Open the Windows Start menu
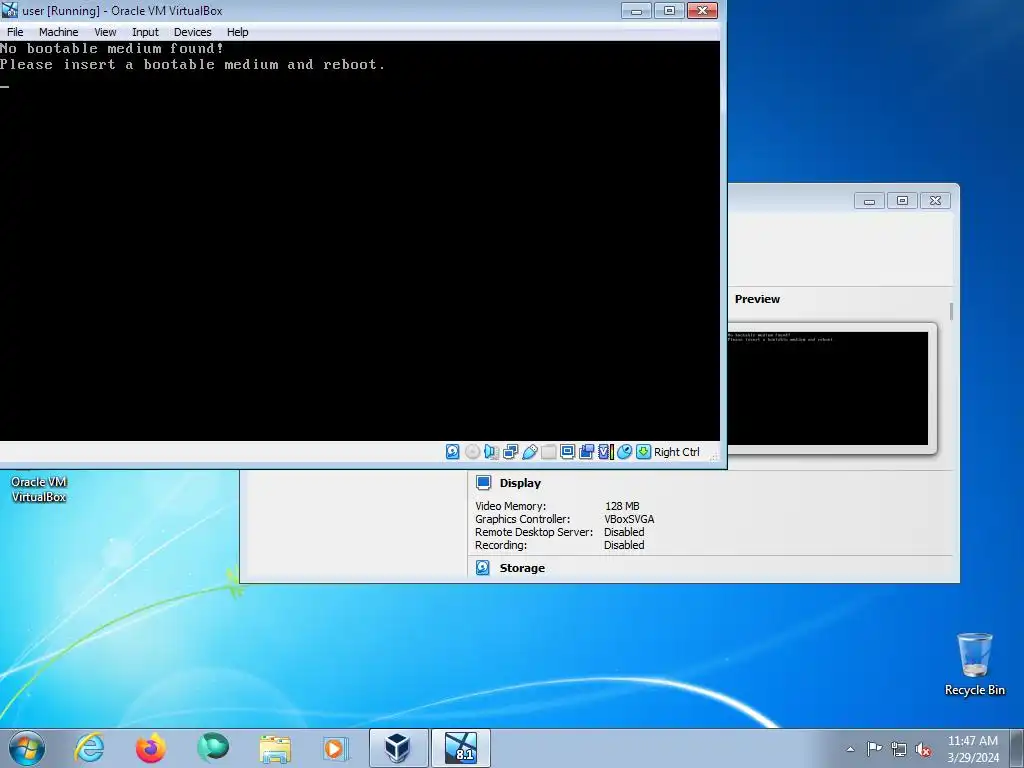The height and width of the screenshot is (768, 1024). pos(27,748)
